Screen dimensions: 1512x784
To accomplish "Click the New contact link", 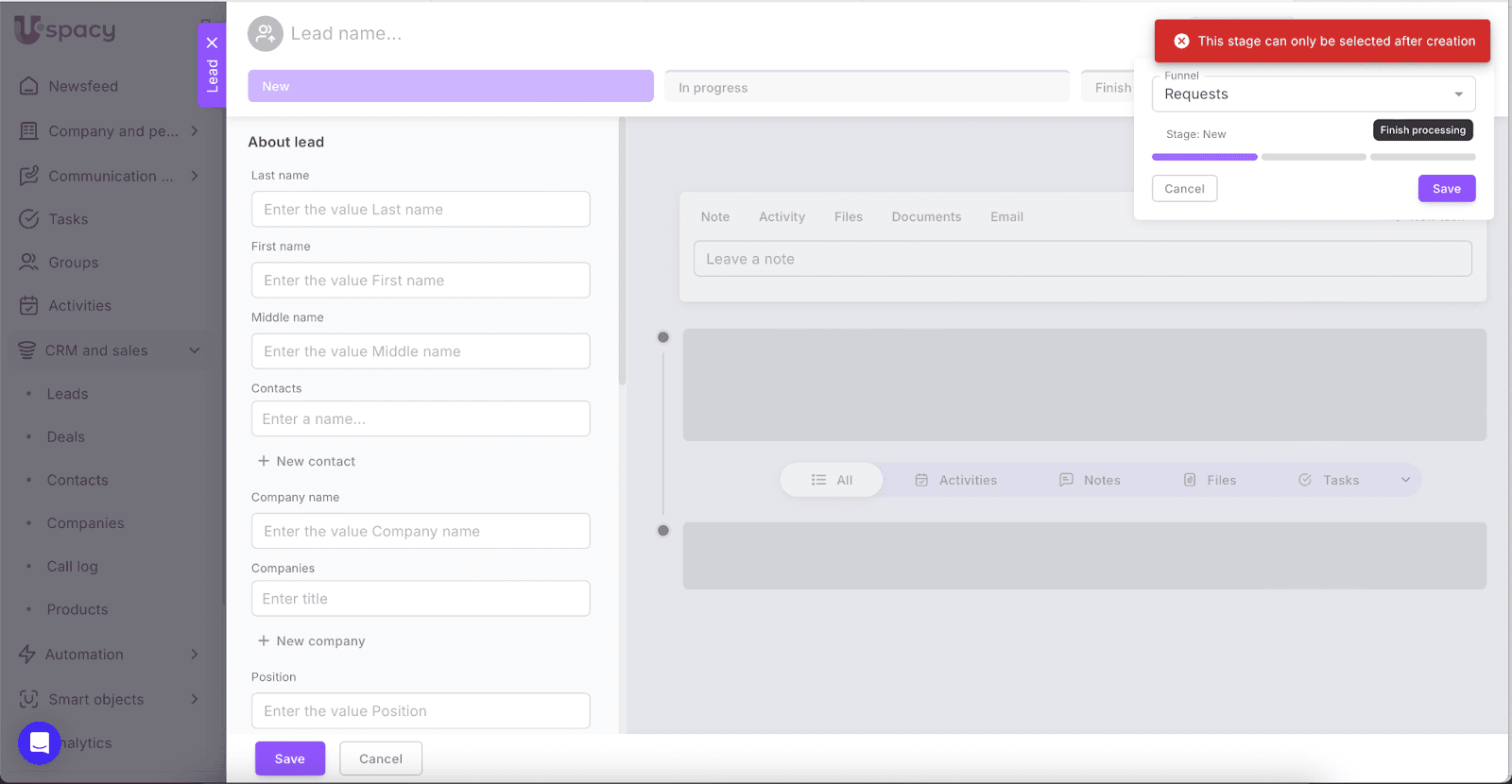I will click(x=307, y=462).
